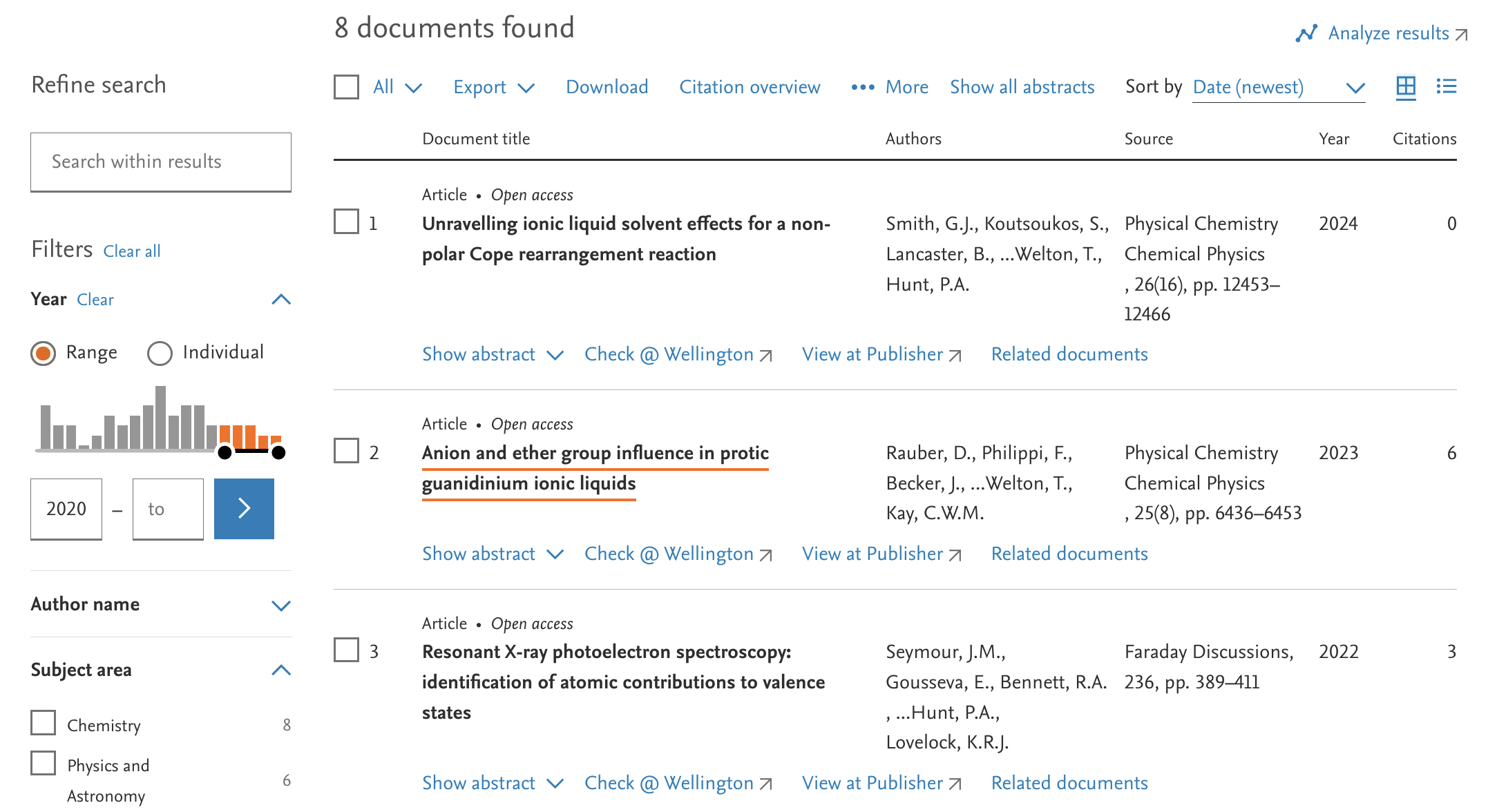Focus the Search within results field
This screenshot has height=812, width=1488.
[x=161, y=162]
